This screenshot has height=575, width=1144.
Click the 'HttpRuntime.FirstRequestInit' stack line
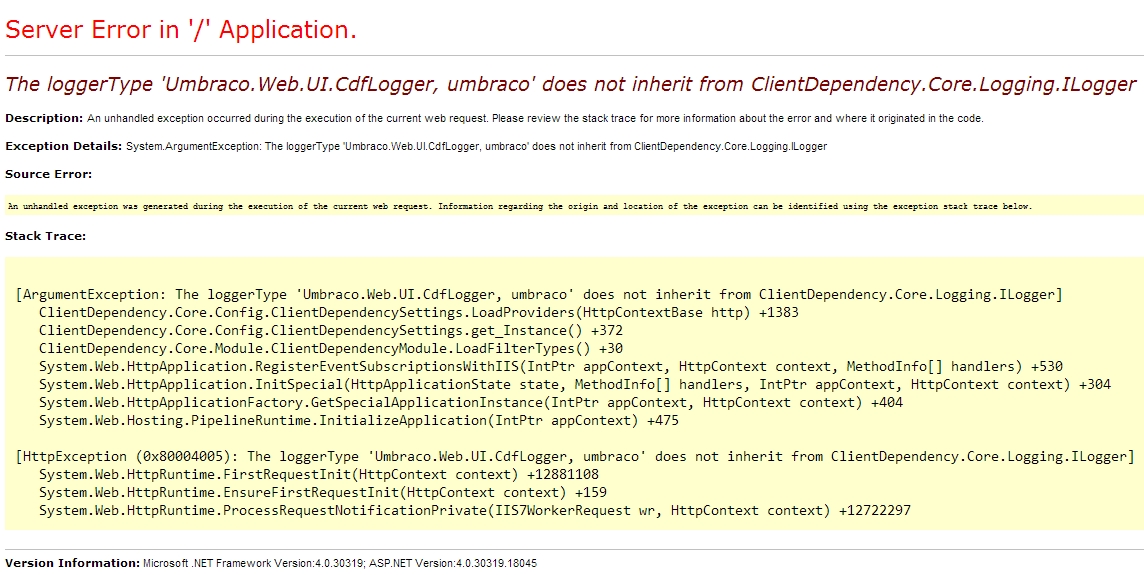coord(319,474)
